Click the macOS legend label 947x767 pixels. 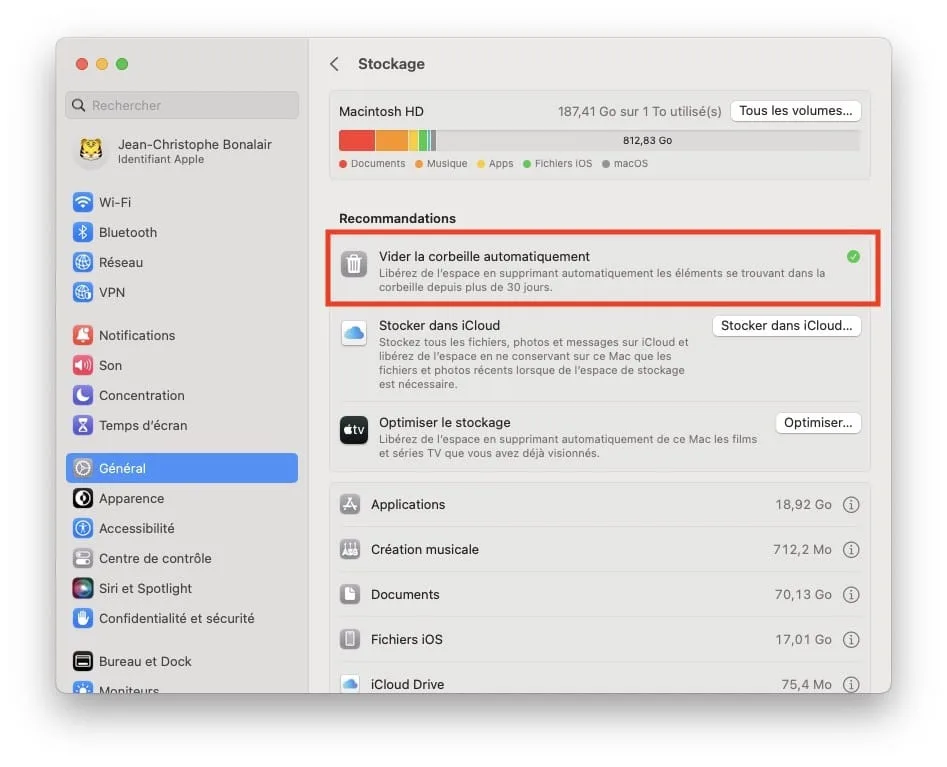(x=631, y=164)
